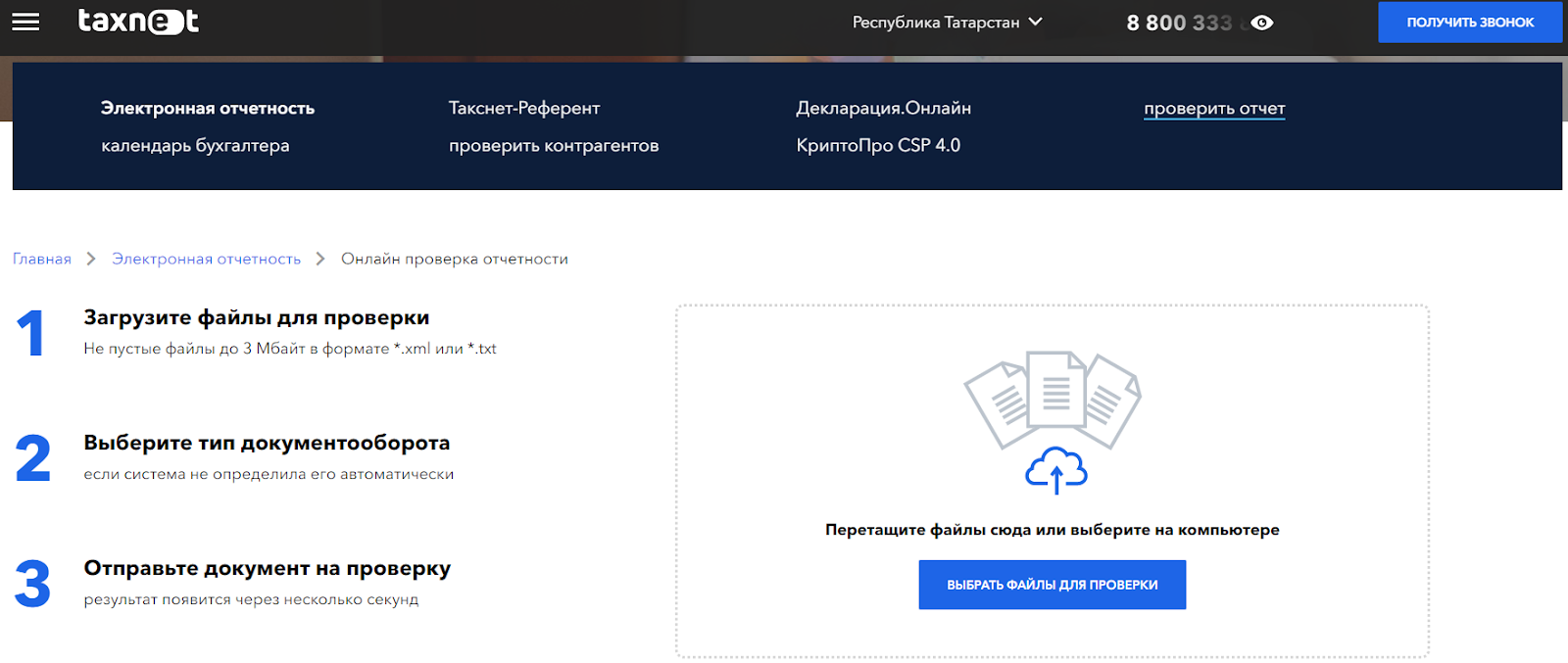Select the проверить отчет link

[1214, 109]
